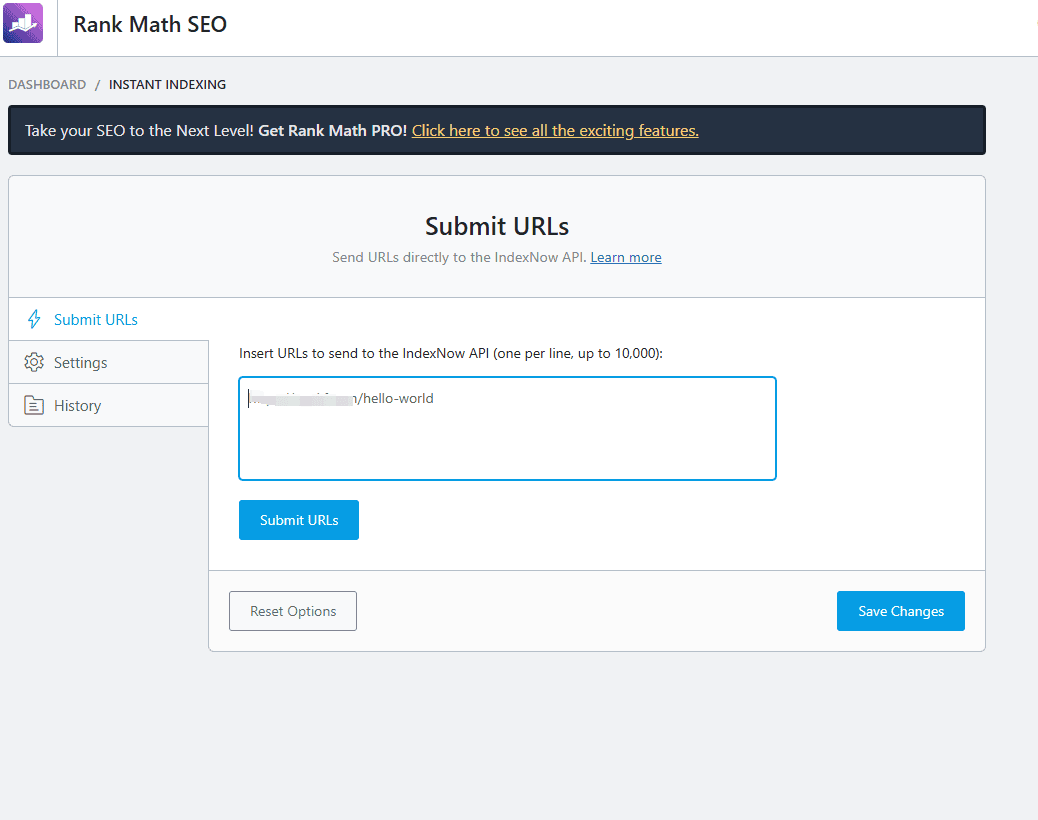The height and width of the screenshot is (820, 1038).
Task: Click the Insert URLs instruction label
Action: tap(451, 353)
